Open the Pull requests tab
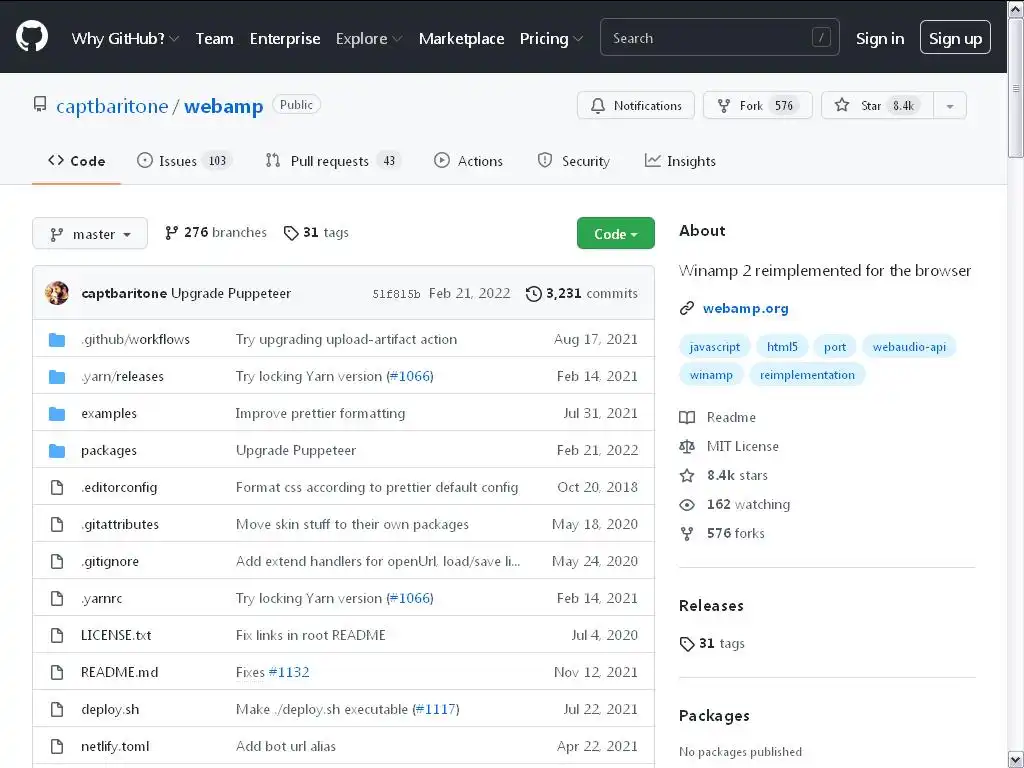The image size is (1024, 768). [334, 161]
